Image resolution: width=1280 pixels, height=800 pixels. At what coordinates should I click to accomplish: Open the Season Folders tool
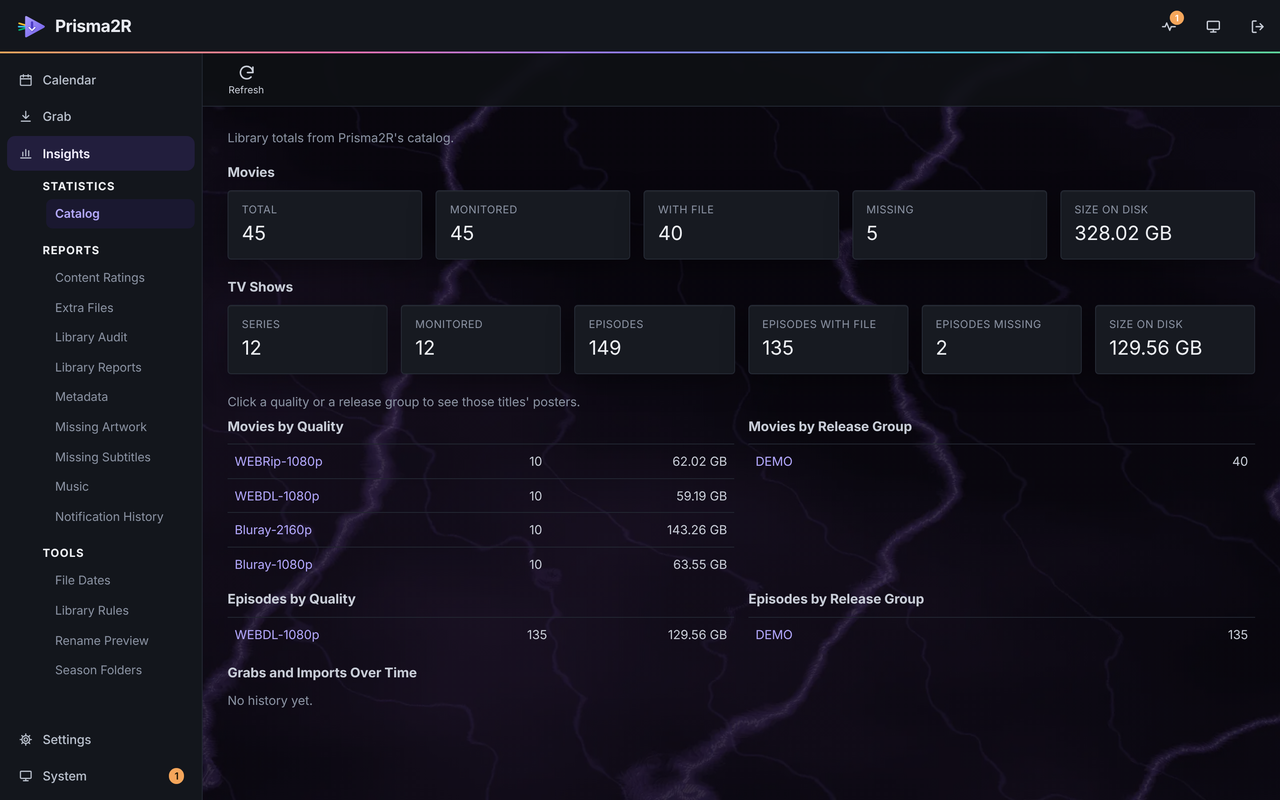[x=98, y=670]
